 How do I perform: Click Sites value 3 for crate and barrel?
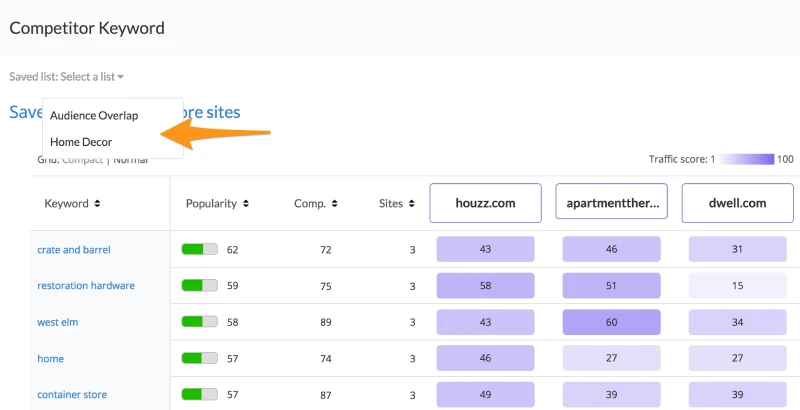tap(412, 250)
